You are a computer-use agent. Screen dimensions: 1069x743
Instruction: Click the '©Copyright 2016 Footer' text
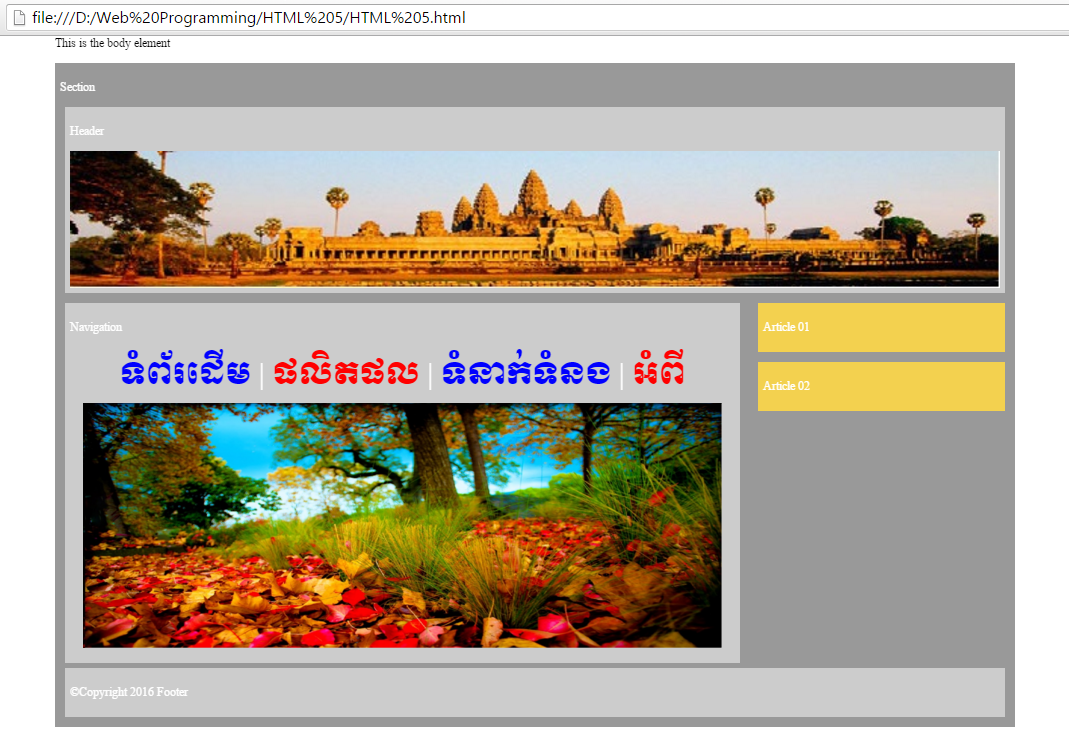pyautogui.click(x=129, y=692)
